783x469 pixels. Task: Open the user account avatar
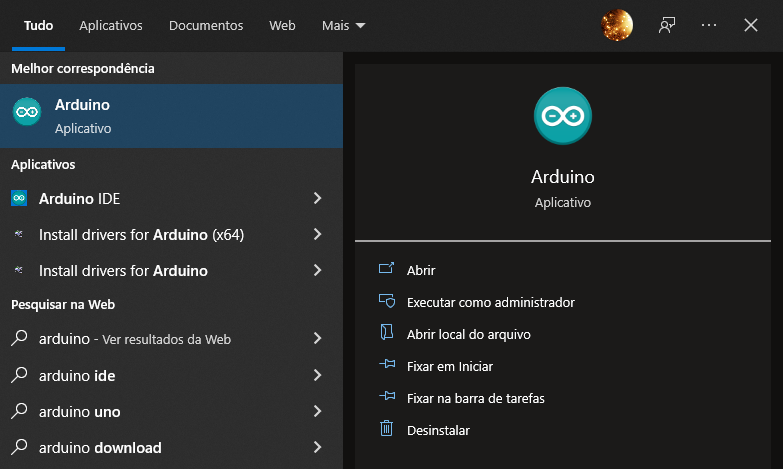pos(617,25)
